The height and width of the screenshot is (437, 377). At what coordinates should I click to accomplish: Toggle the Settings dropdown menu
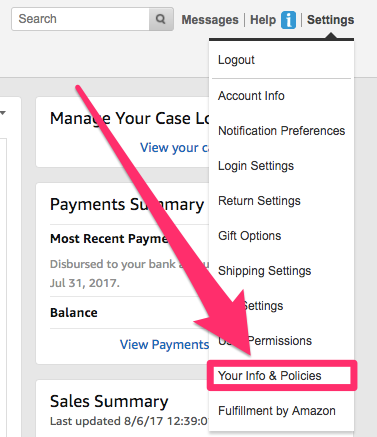pyautogui.click(x=330, y=20)
